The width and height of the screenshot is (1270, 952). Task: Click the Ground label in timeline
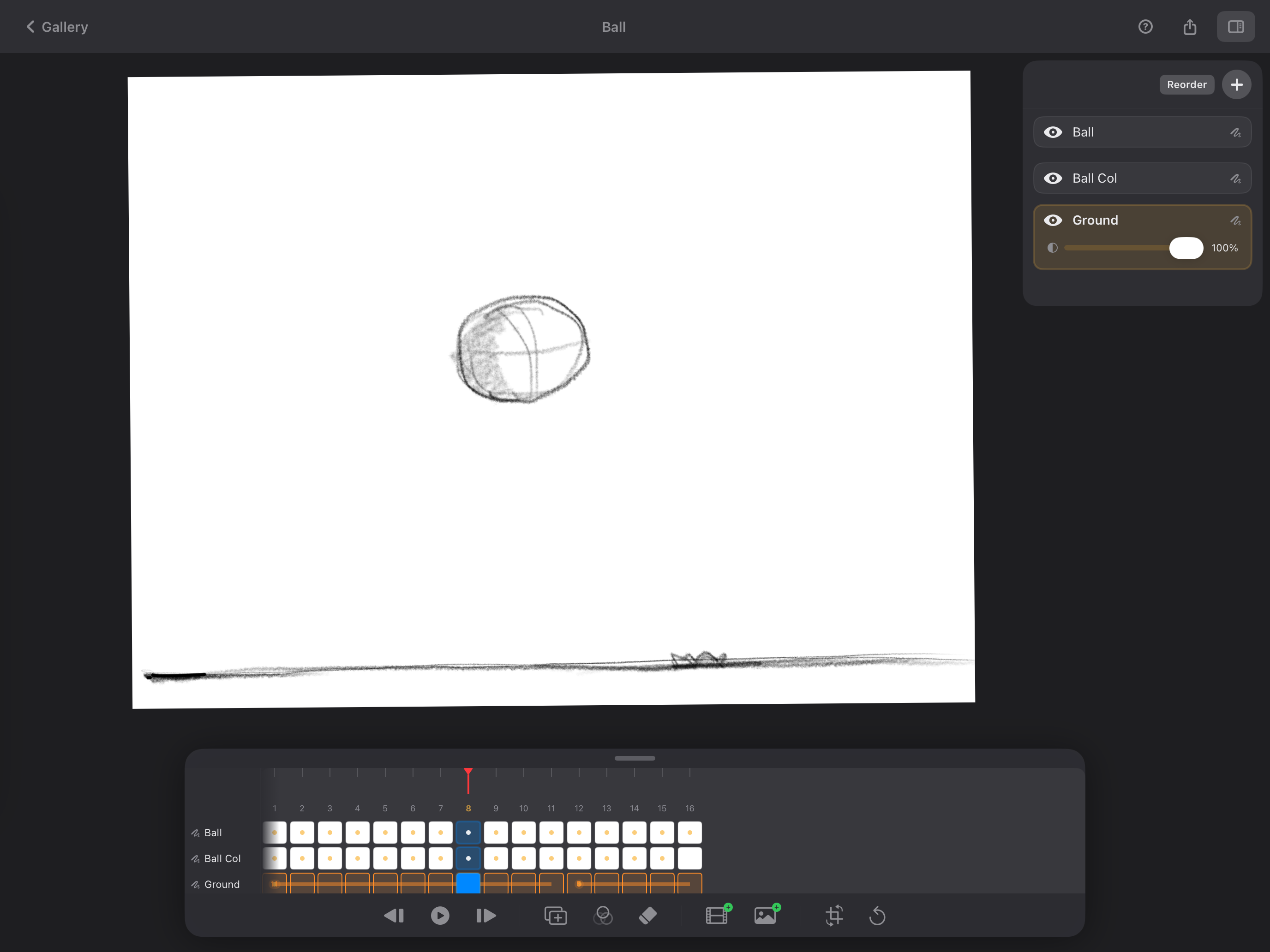tap(222, 884)
